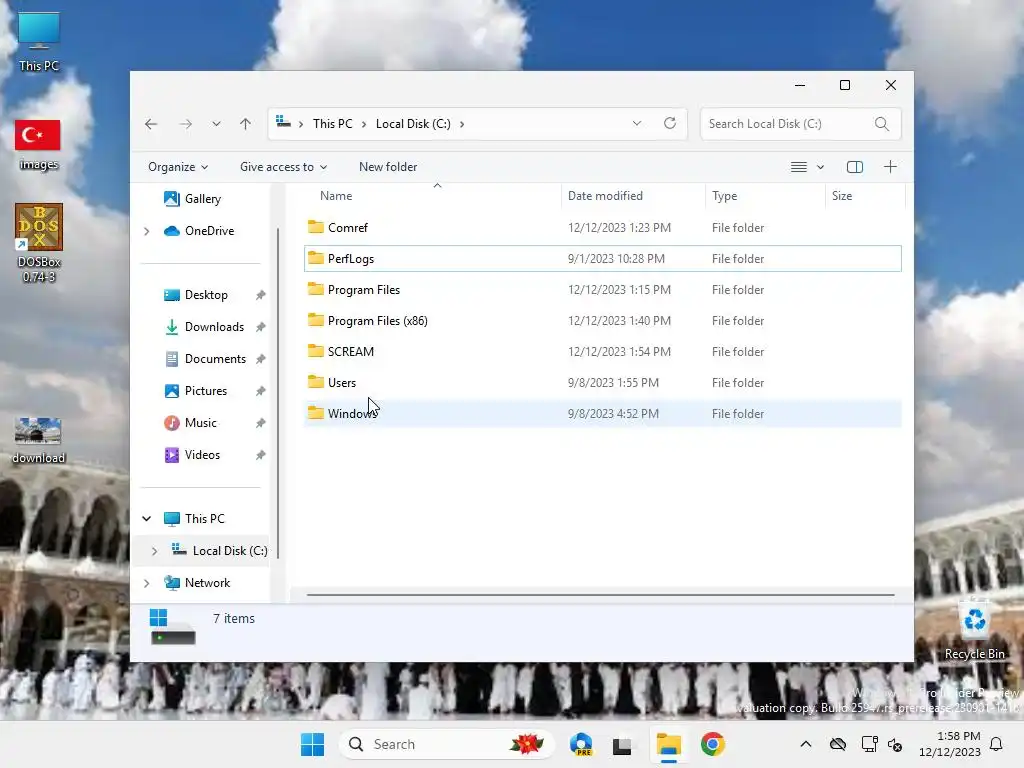The width and height of the screenshot is (1024, 768).
Task: Open the Organize menu
Action: [x=178, y=167]
